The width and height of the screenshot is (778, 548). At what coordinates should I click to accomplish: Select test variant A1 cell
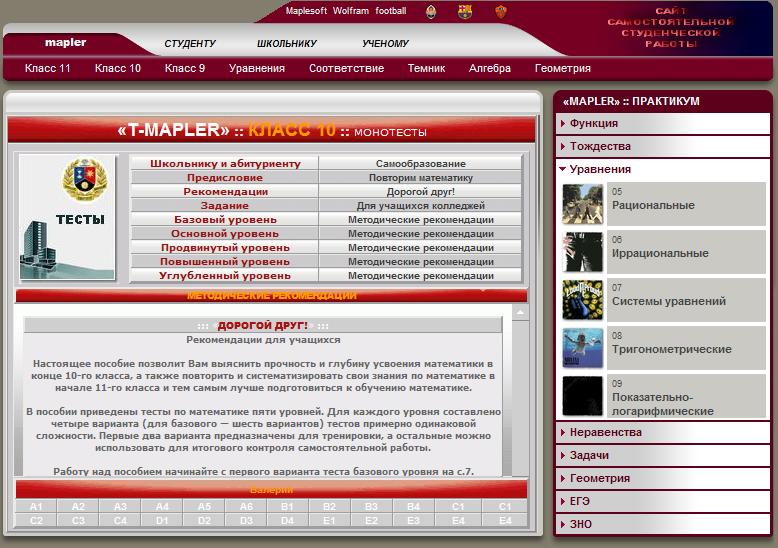[x=36, y=507]
